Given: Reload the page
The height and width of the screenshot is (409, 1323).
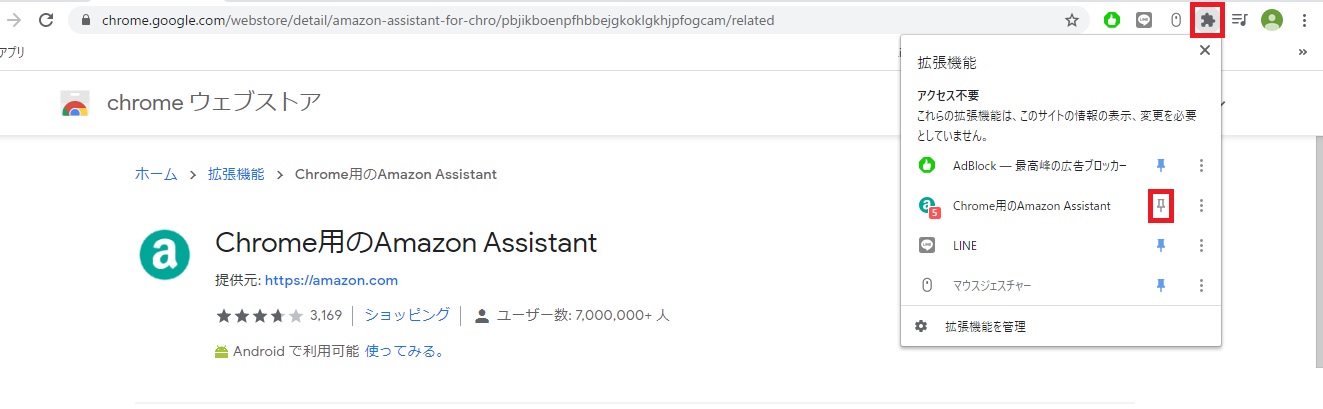Looking at the screenshot, I should [x=45, y=19].
